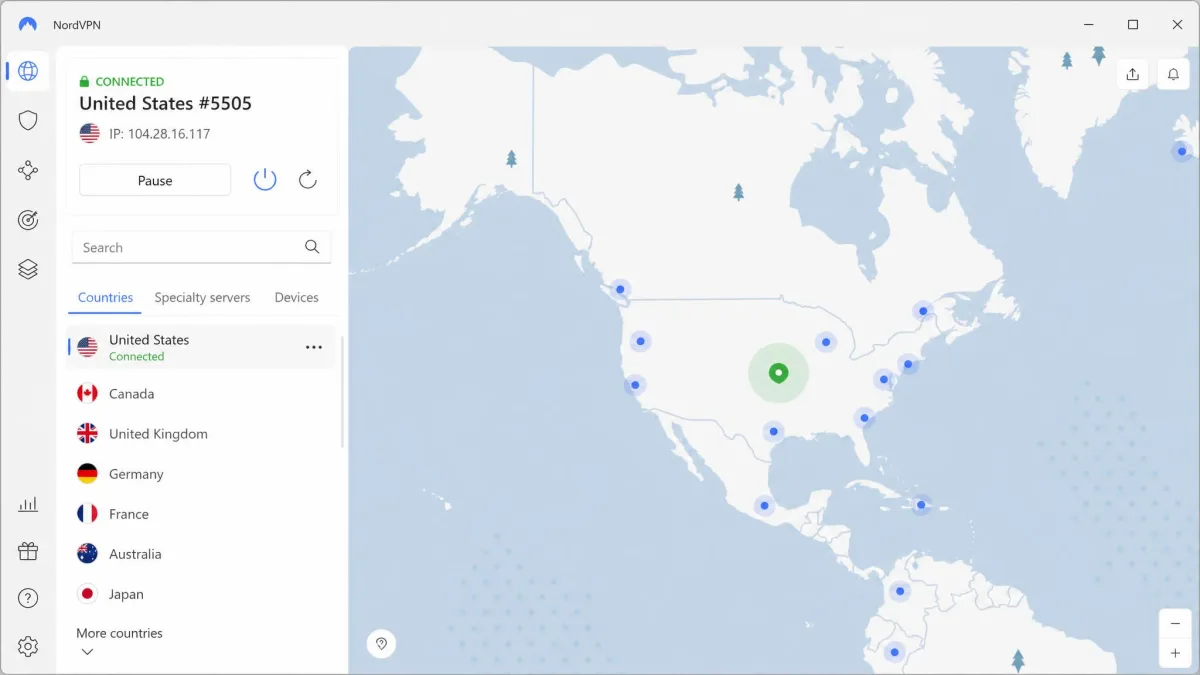Select France in country list
1200x675 pixels.
pyautogui.click(x=201, y=514)
